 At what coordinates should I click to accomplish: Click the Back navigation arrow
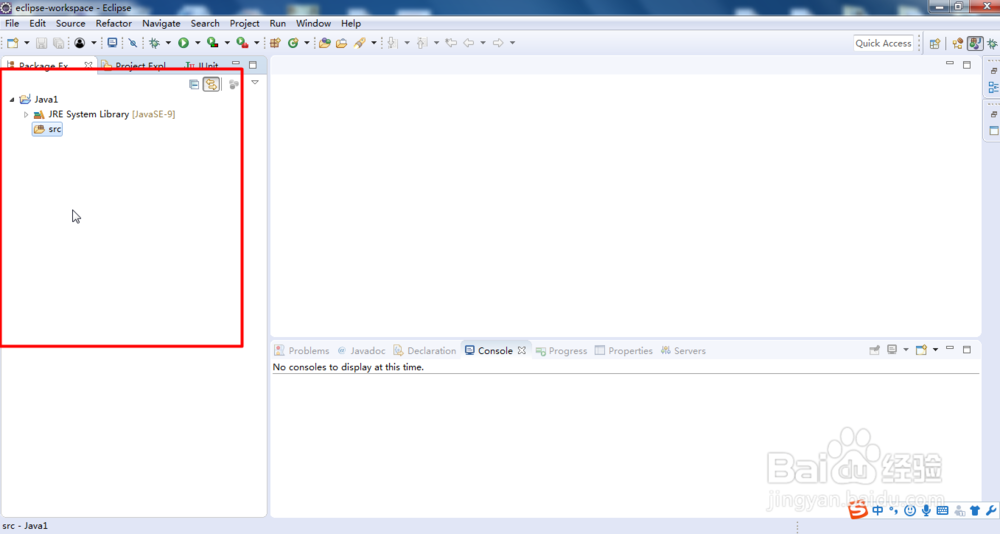click(x=469, y=43)
